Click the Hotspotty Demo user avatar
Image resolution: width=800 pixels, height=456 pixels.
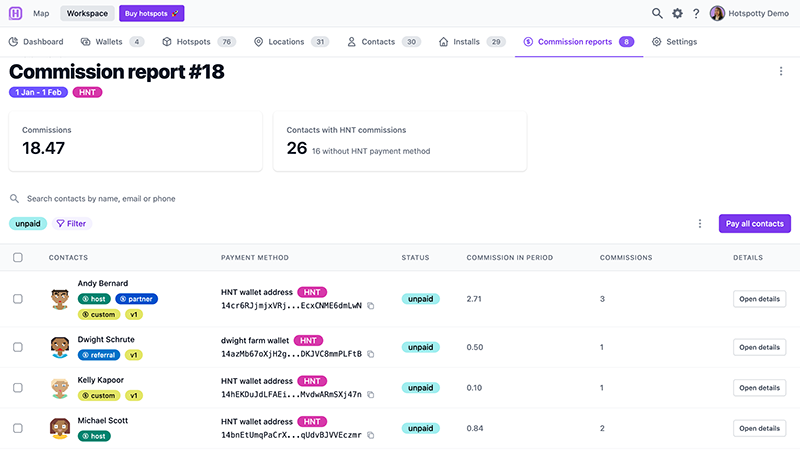717,13
